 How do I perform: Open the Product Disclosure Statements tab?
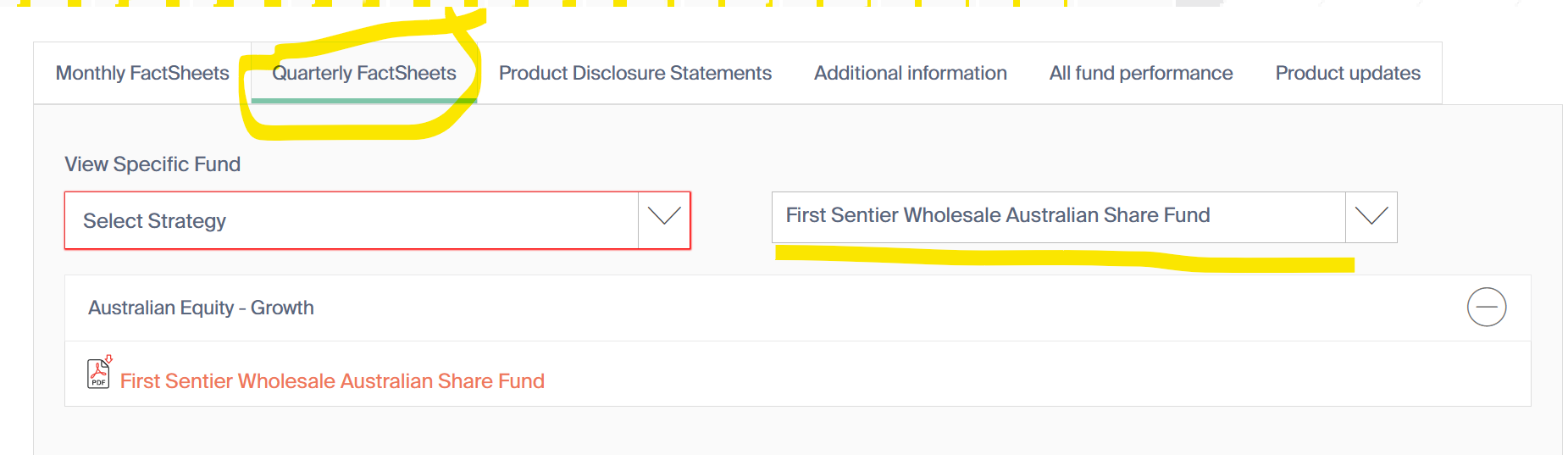pyautogui.click(x=634, y=73)
